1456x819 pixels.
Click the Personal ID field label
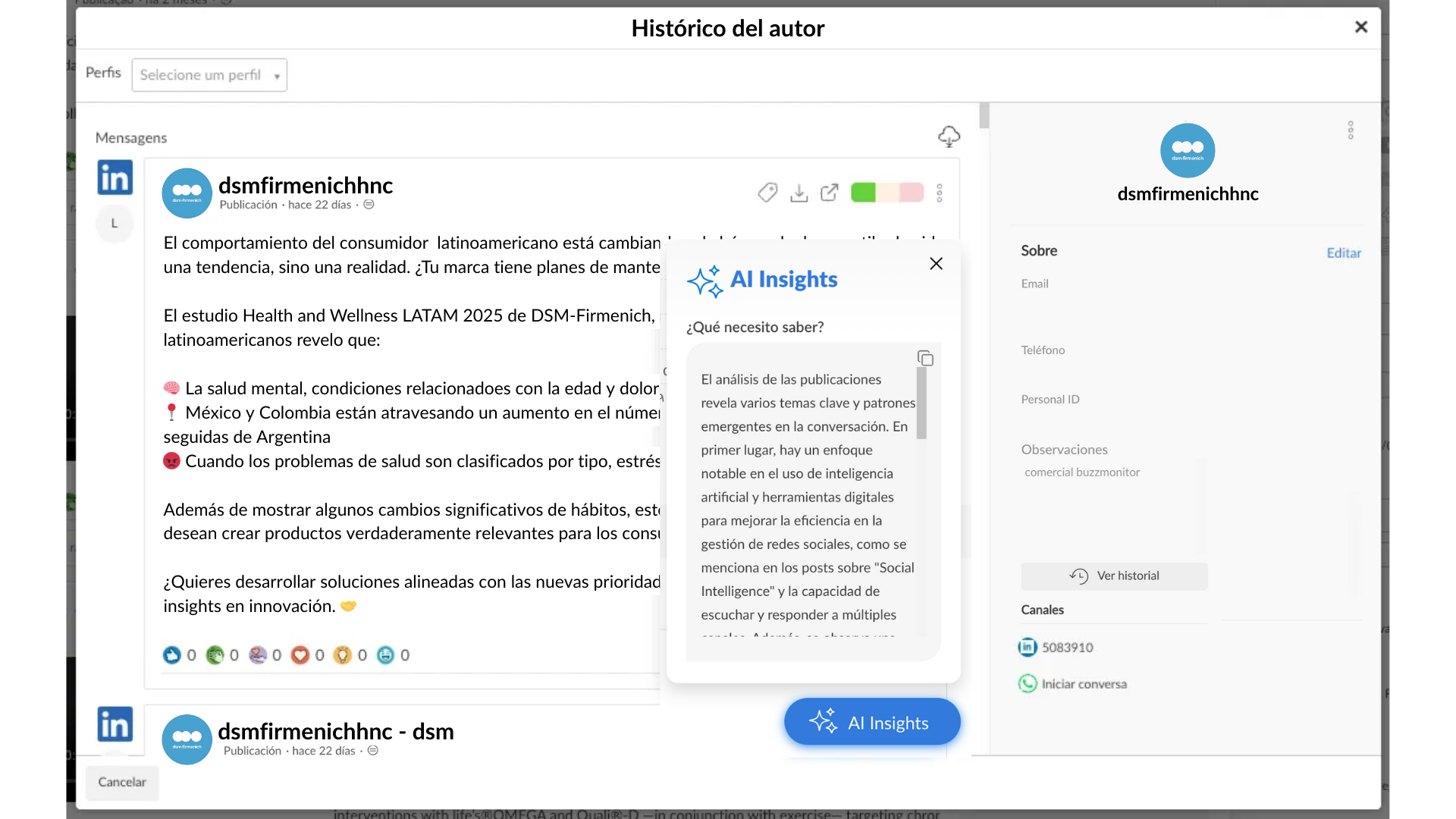1050,400
